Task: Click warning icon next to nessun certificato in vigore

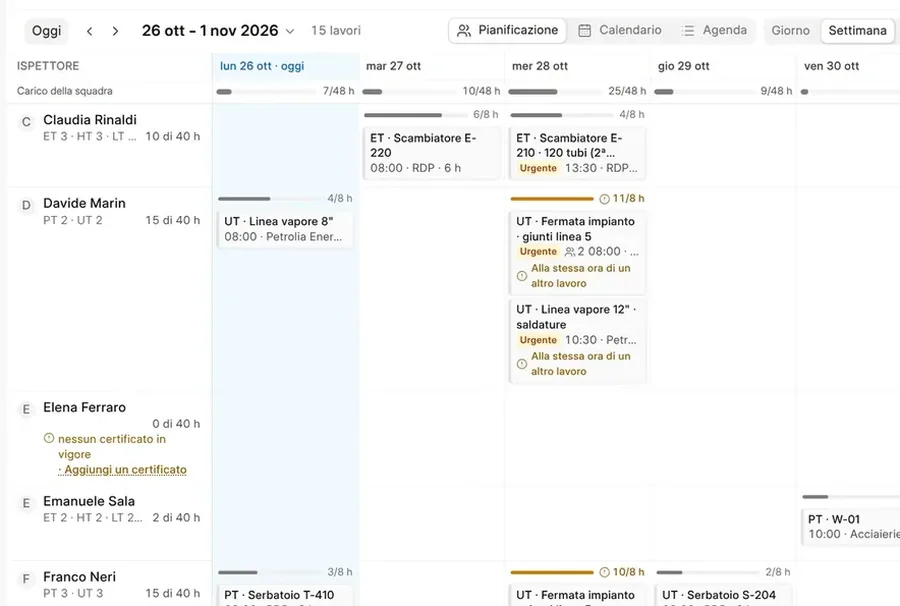Action: pyautogui.click(x=49, y=438)
